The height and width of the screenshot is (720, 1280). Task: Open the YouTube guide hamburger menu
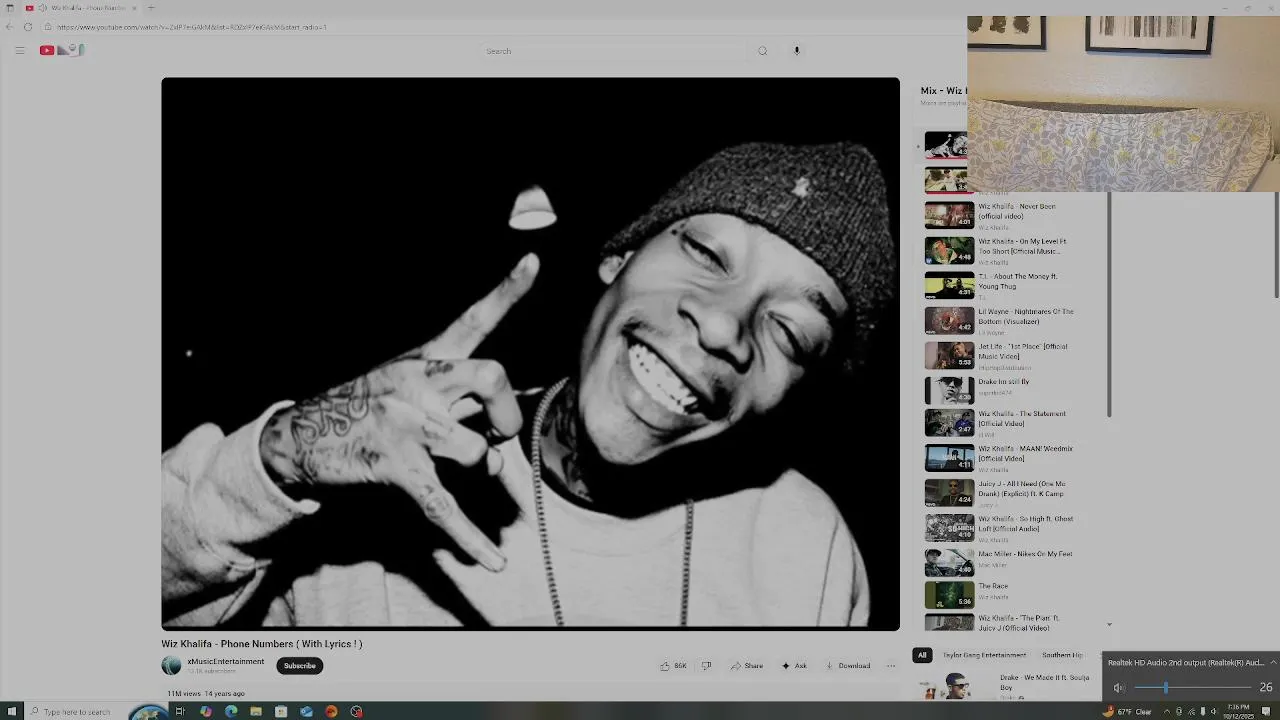pos(19,50)
